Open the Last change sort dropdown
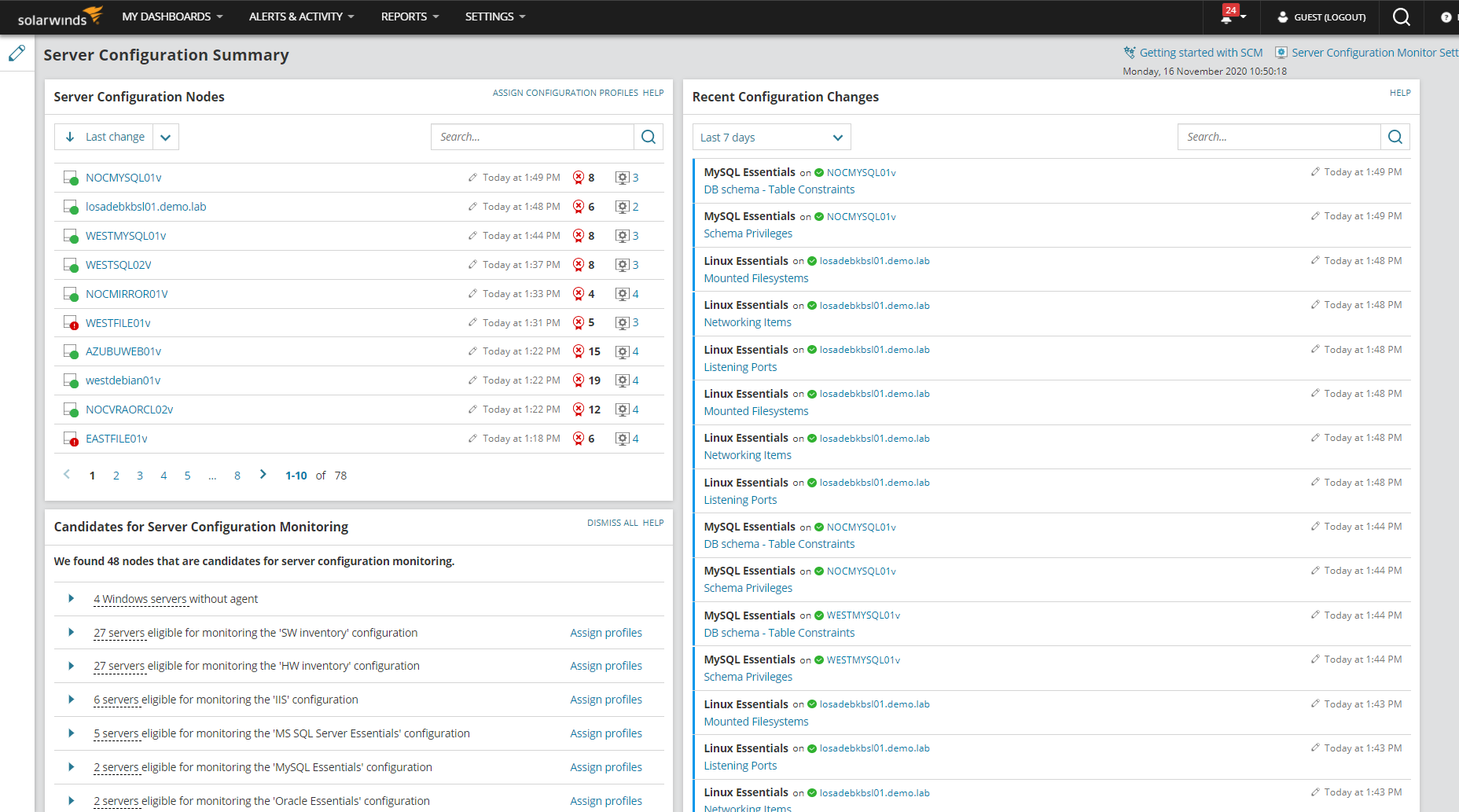The width and height of the screenshot is (1459, 812). [x=166, y=137]
